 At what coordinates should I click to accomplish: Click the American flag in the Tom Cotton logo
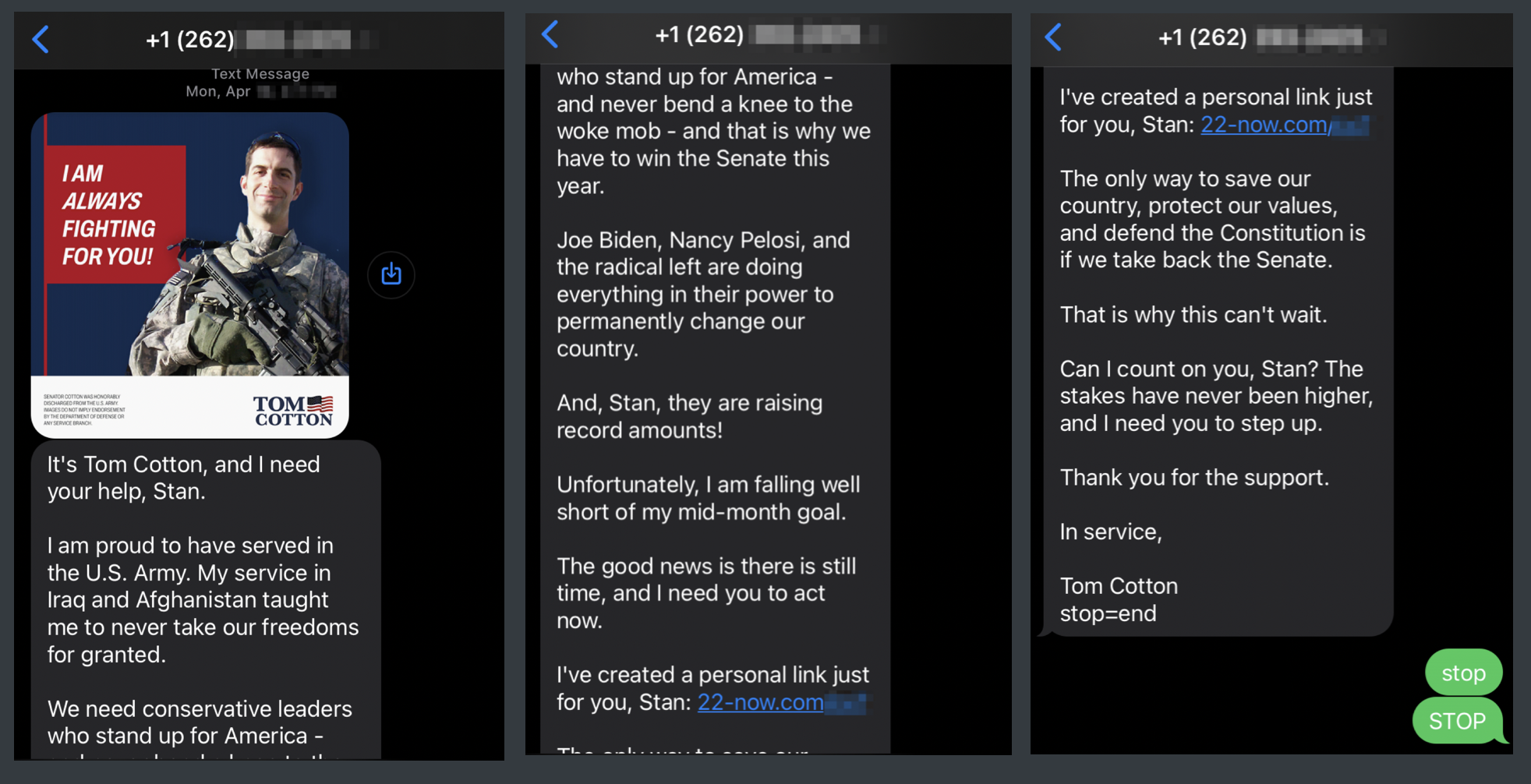(x=320, y=403)
